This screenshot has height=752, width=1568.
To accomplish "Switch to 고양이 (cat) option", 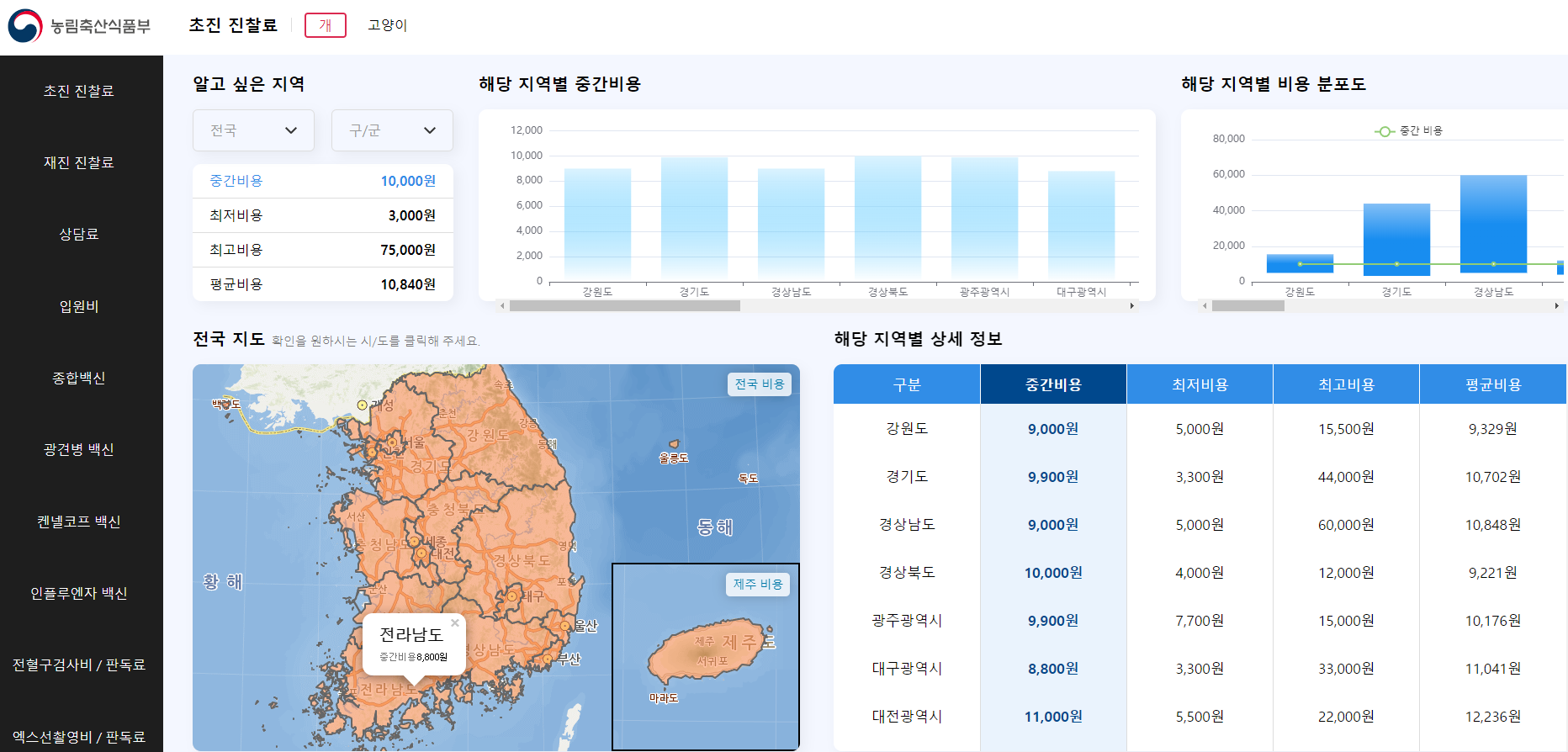I will (387, 25).
